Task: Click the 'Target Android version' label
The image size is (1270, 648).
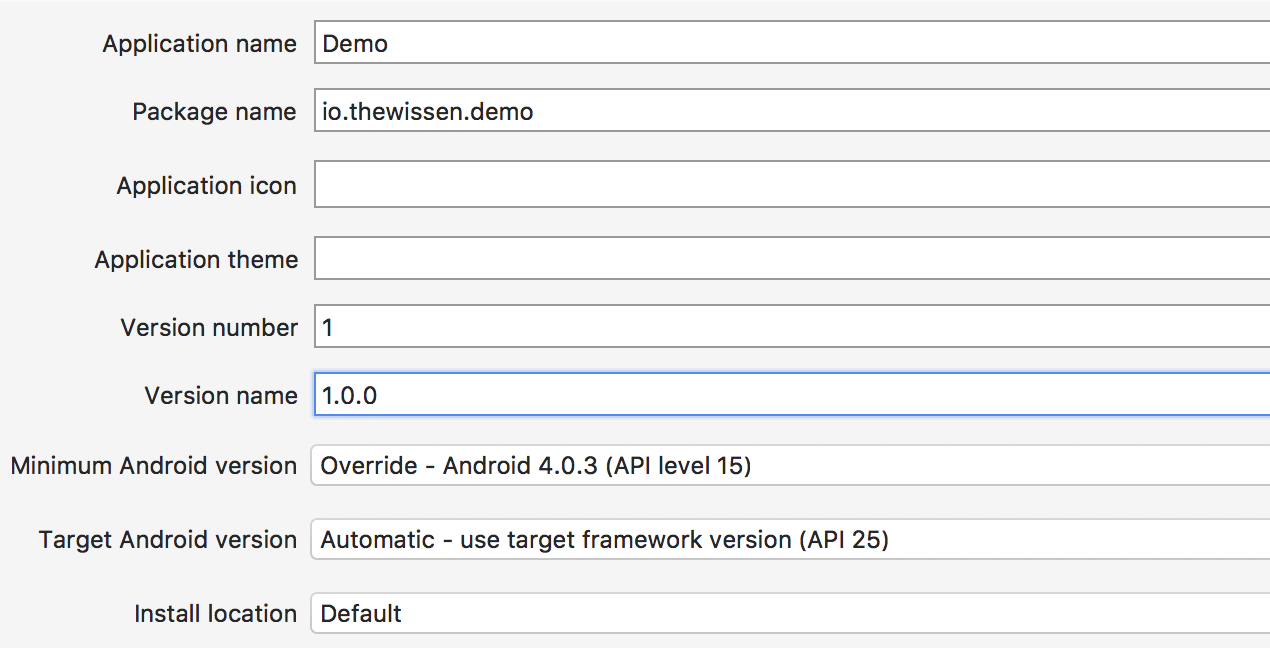Action: point(166,539)
